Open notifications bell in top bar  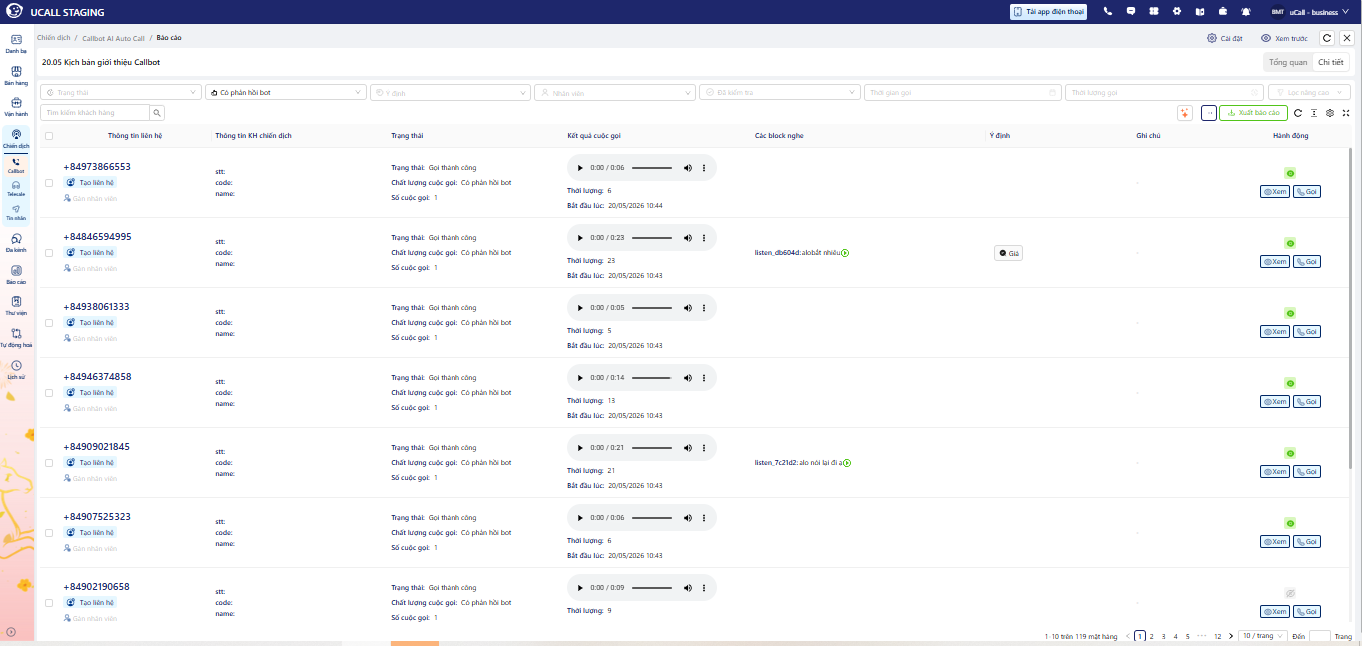click(x=1246, y=12)
